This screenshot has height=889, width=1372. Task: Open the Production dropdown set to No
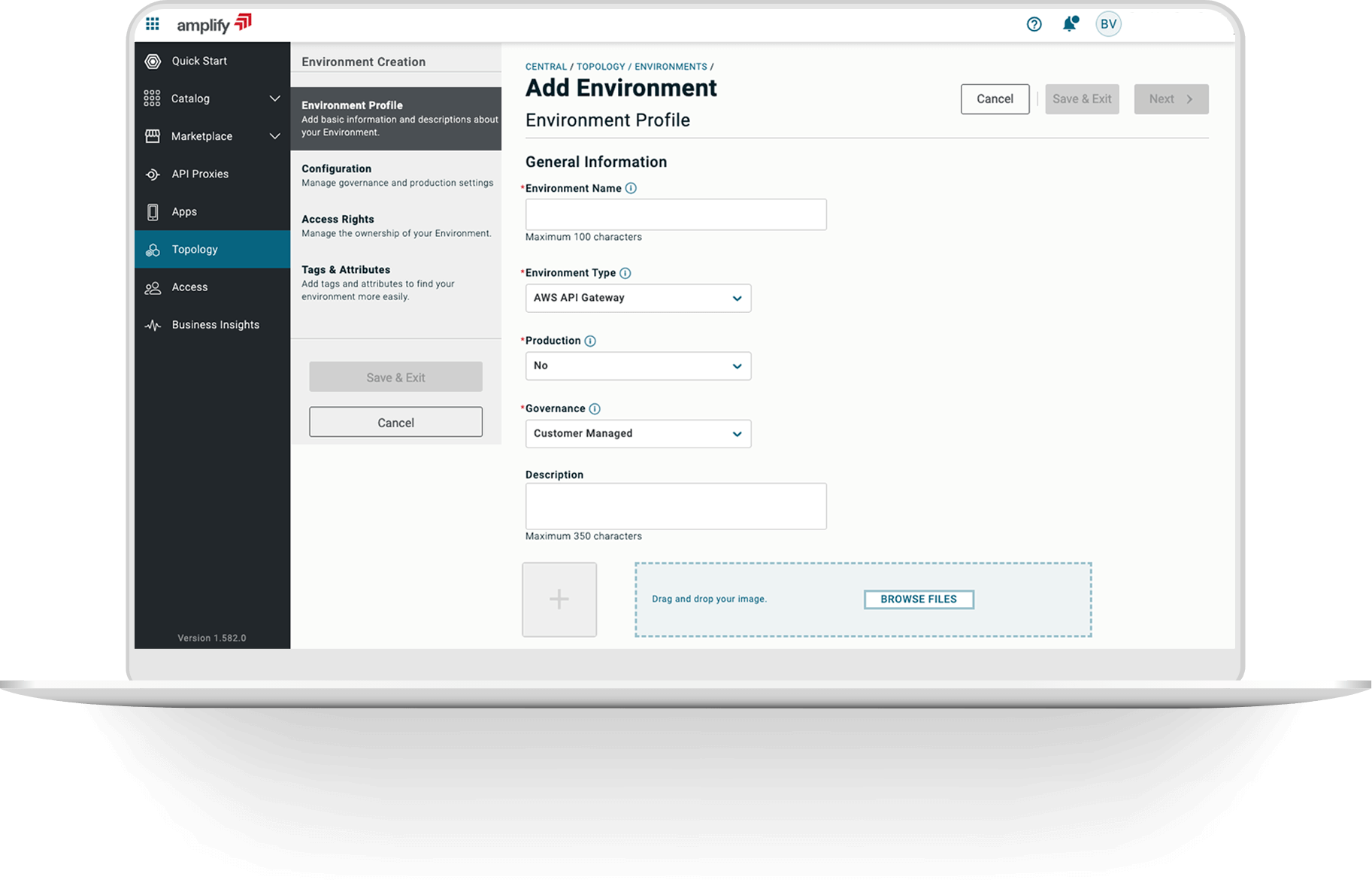638,366
